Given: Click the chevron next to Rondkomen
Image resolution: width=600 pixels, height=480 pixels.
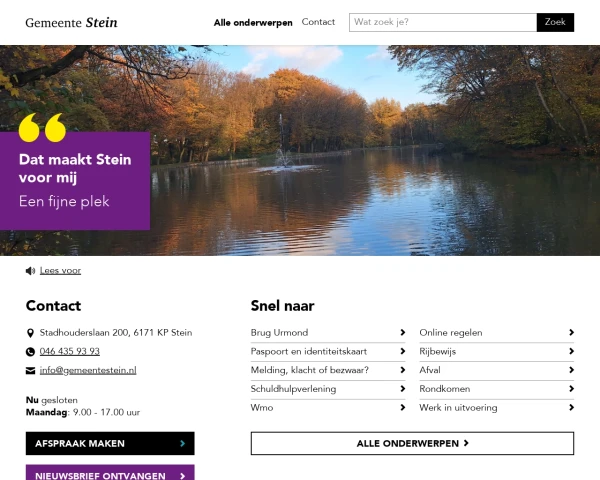Looking at the screenshot, I should coord(571,389).
